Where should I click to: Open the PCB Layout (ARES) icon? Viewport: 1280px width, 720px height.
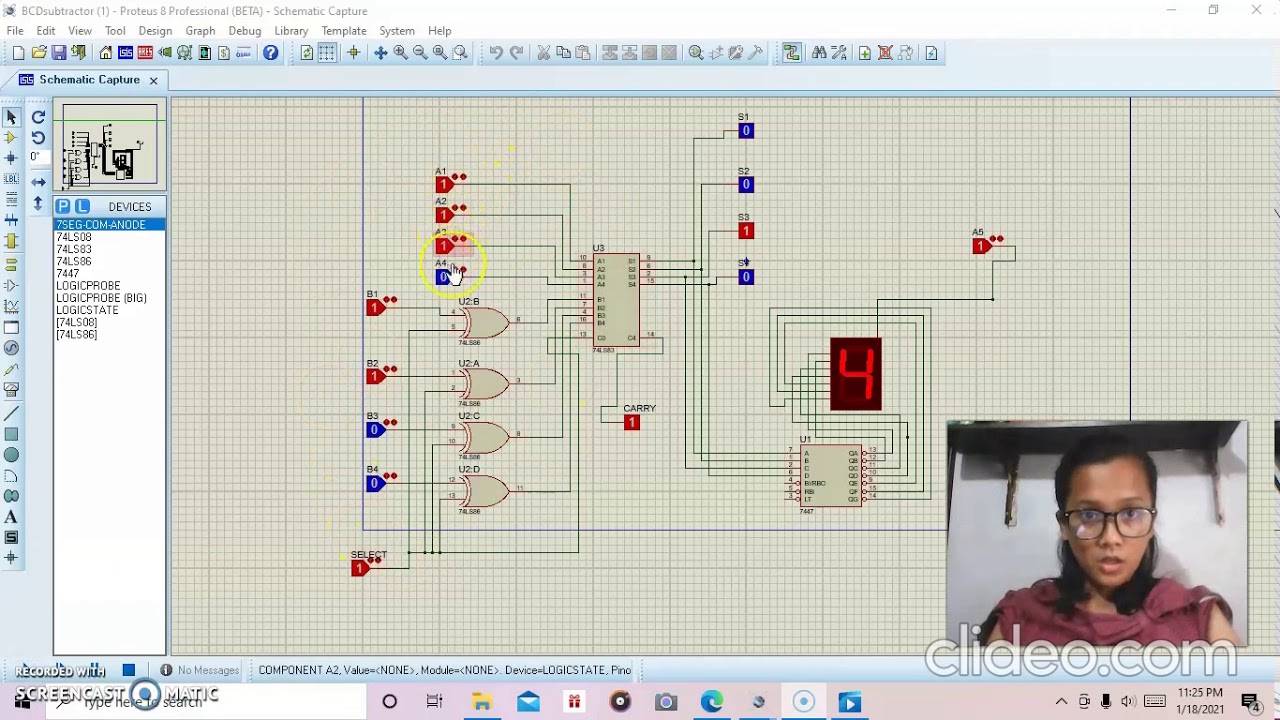(145, 53)
